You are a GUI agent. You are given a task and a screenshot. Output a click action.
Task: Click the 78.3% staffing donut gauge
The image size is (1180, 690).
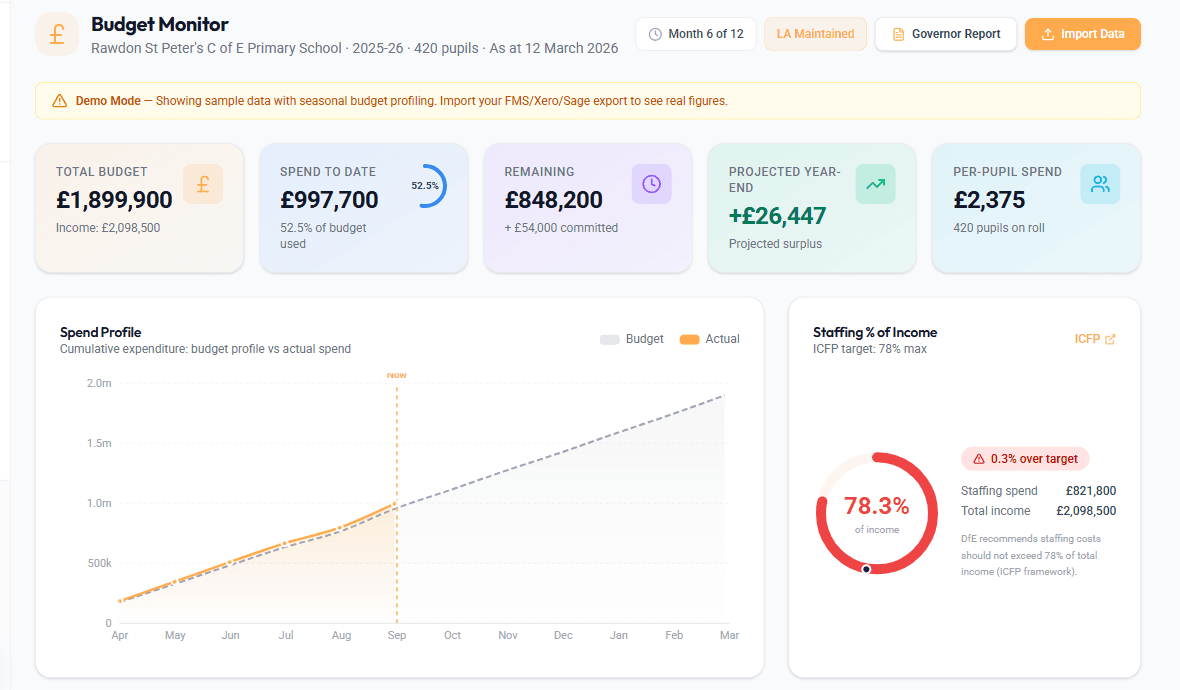tap(877, 514)
